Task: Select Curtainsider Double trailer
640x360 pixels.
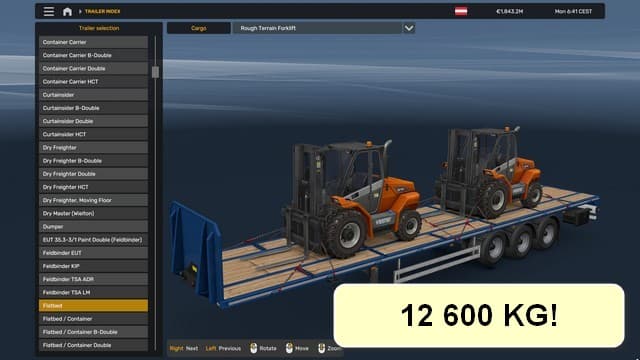Action: tap(93, 121)
